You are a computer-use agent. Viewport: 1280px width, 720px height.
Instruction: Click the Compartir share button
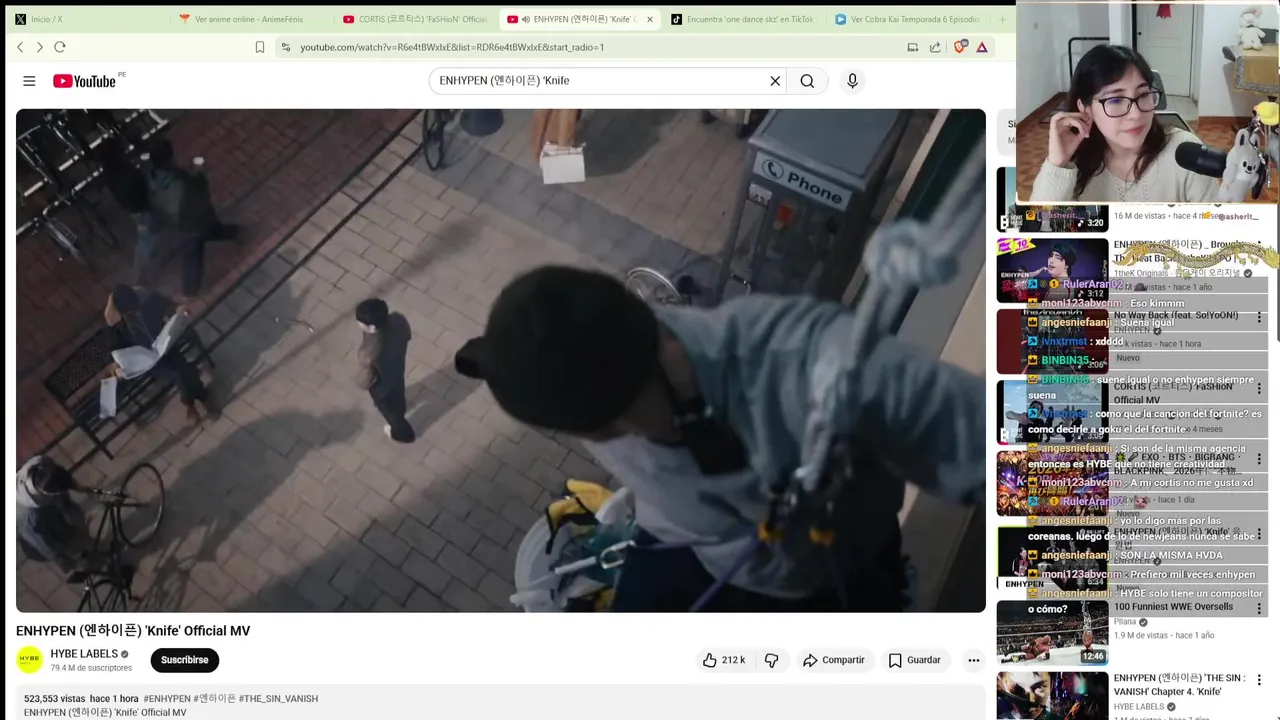[834, 660]
